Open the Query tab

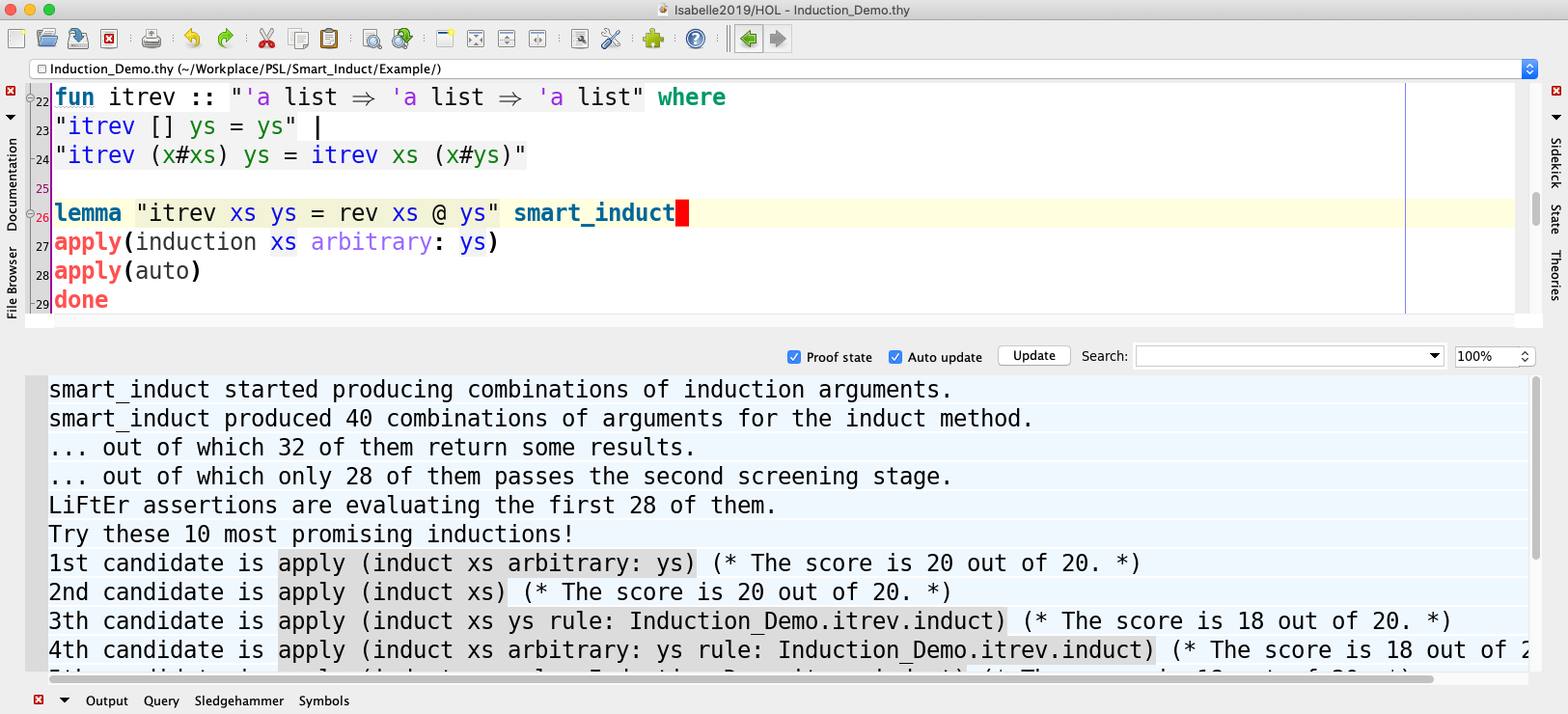tap(161, 700)
